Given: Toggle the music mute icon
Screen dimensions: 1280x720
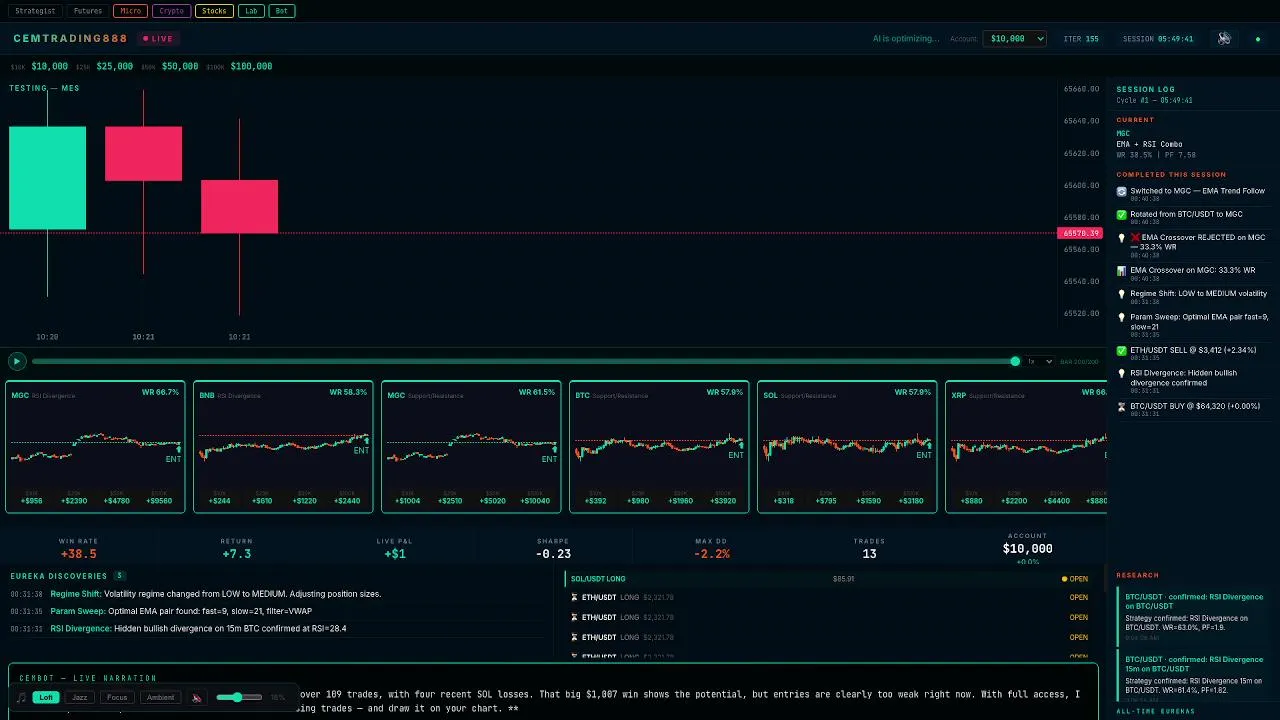Looking at the screenshot, I should click(x=197, y=697).
